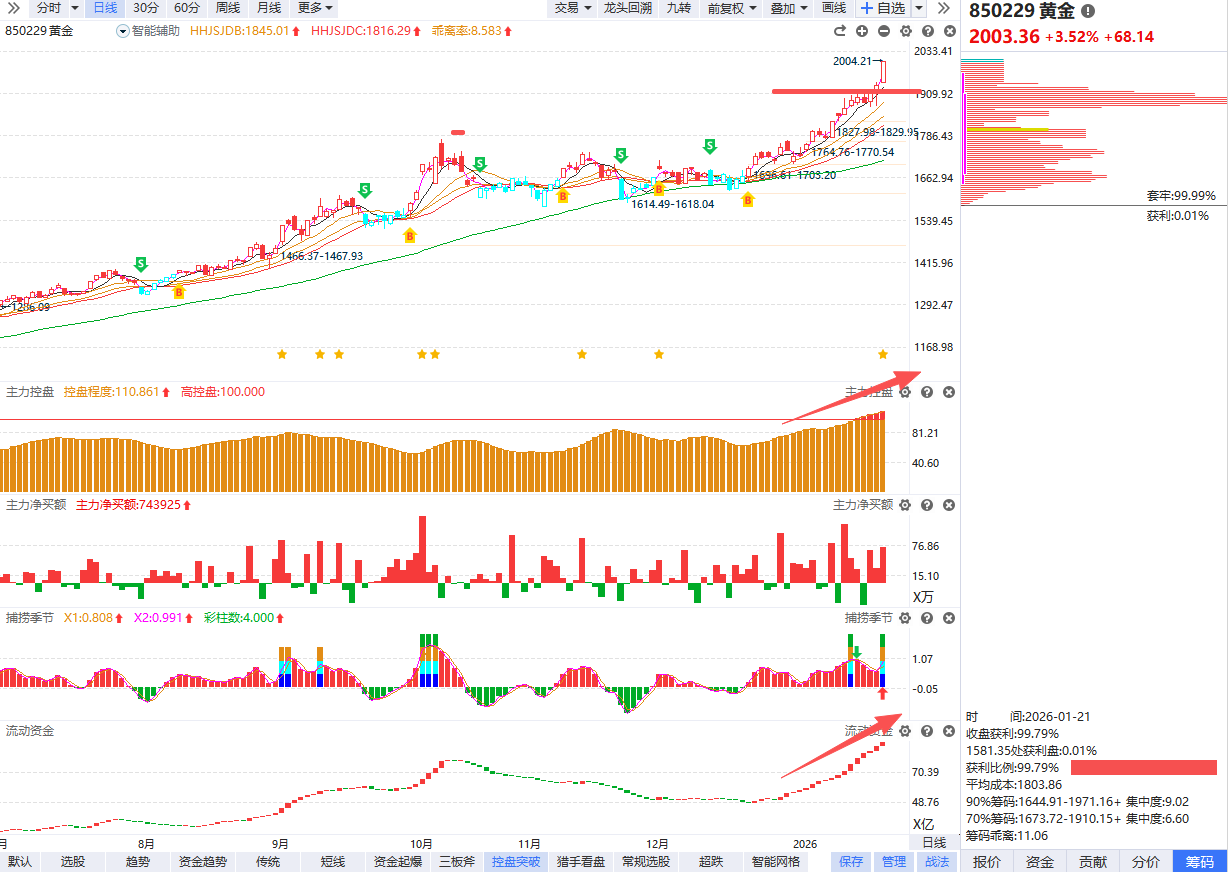Zoom out chart with minus icon
Screen dimensions: 1228x872
883,31
